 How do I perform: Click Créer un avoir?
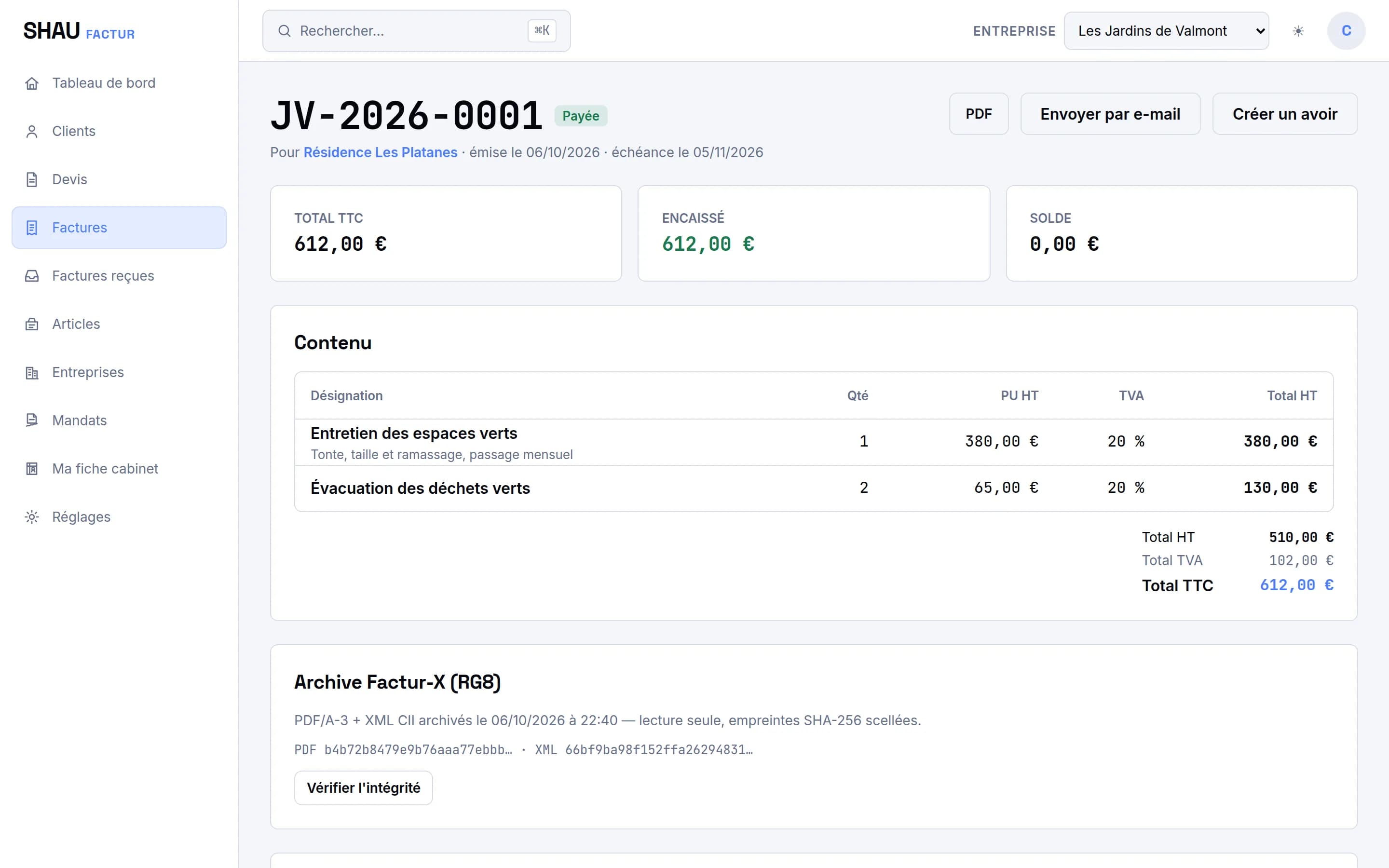pyautogui.click(x=1284, y=114)
